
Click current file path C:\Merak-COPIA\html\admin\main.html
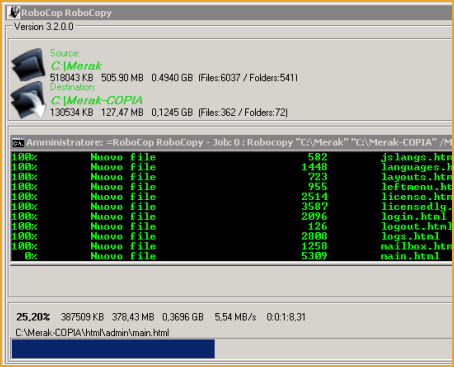click(92, 333)
